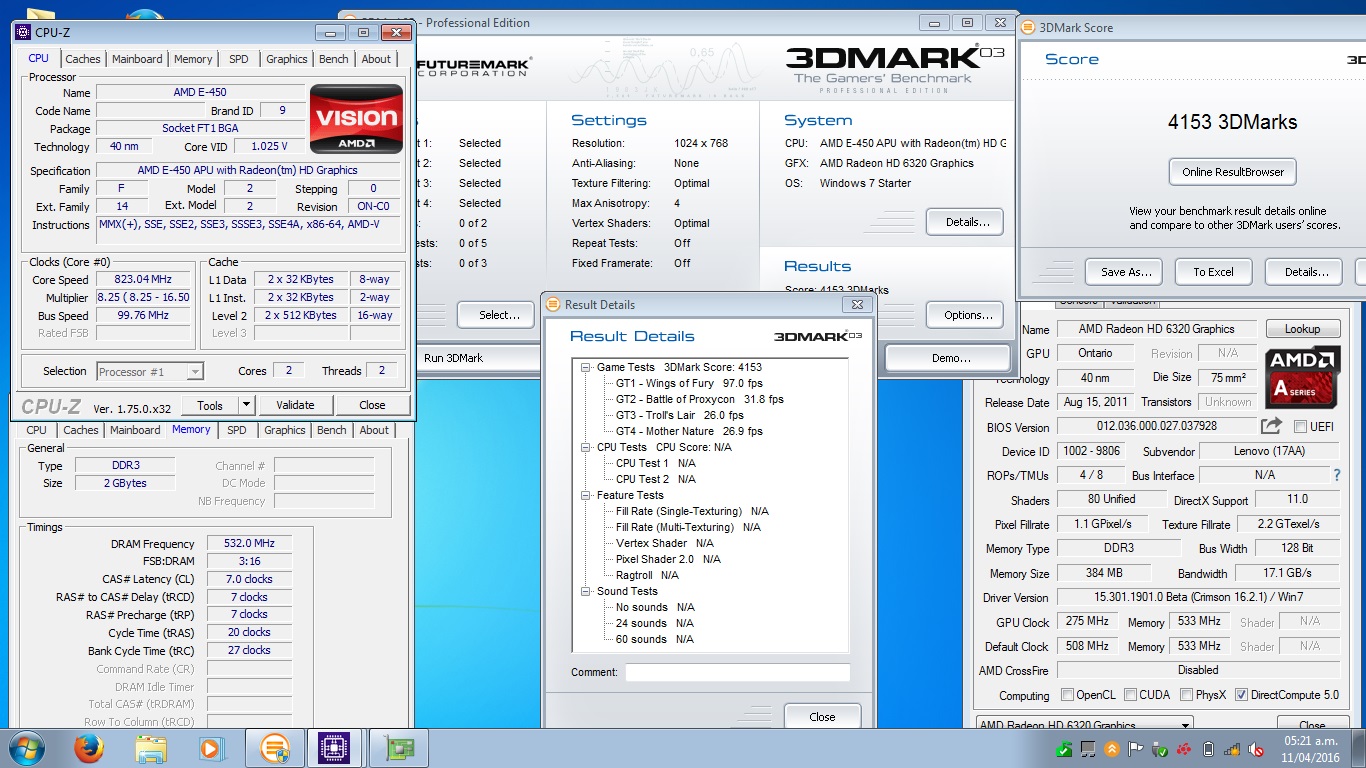Open the Bench tab in top CPU-Z
This screenshot has width=1366, height=768.
(x=333, y=59)
